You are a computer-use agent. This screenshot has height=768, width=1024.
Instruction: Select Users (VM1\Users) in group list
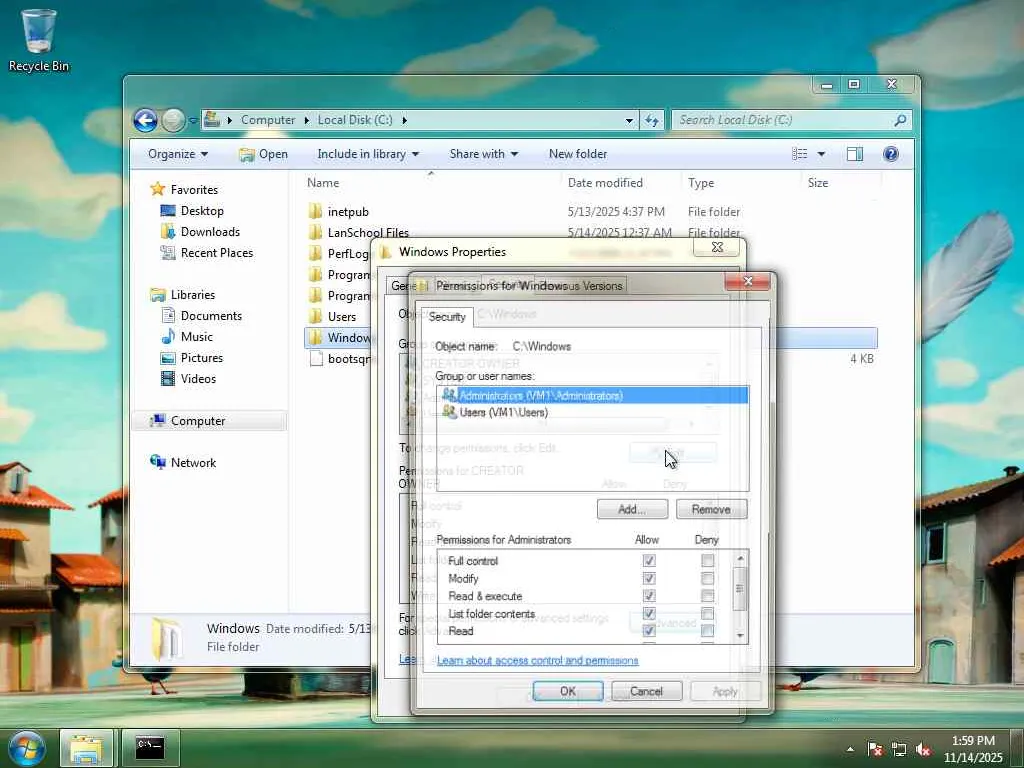coord(592,413)
